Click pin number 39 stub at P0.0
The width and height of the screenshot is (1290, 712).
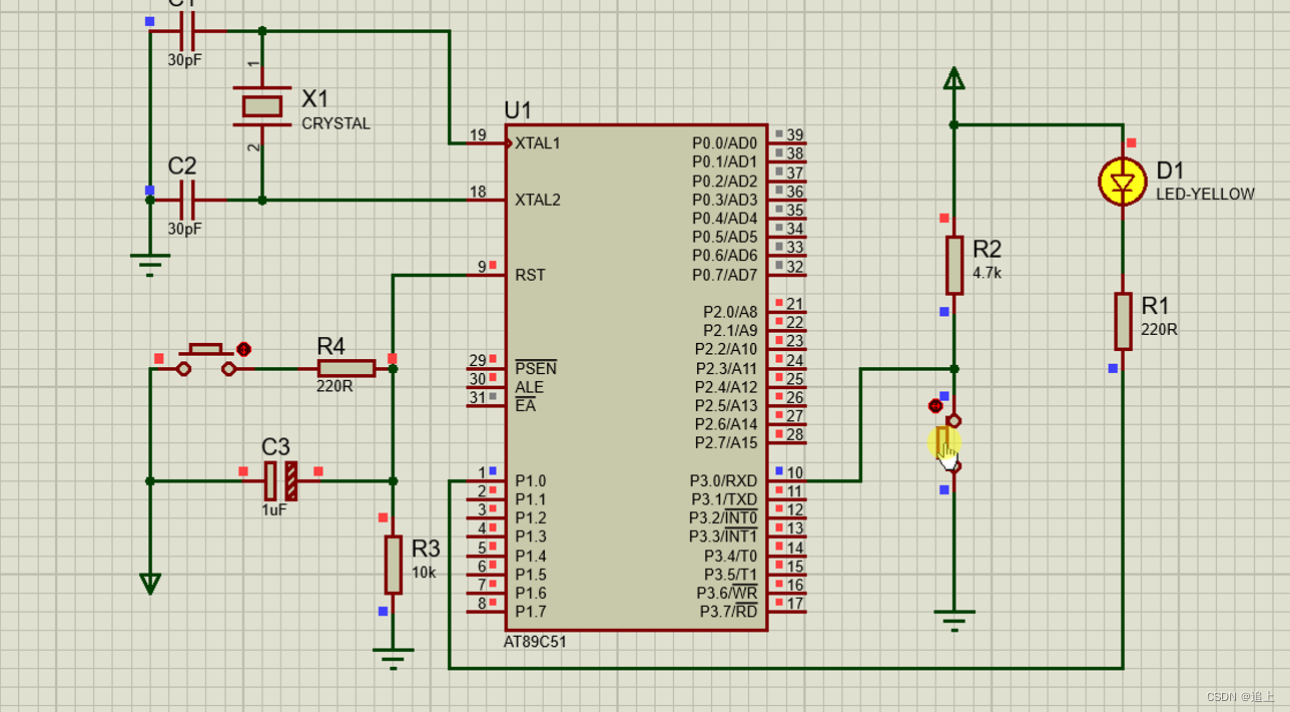click(x=787, y=143)
